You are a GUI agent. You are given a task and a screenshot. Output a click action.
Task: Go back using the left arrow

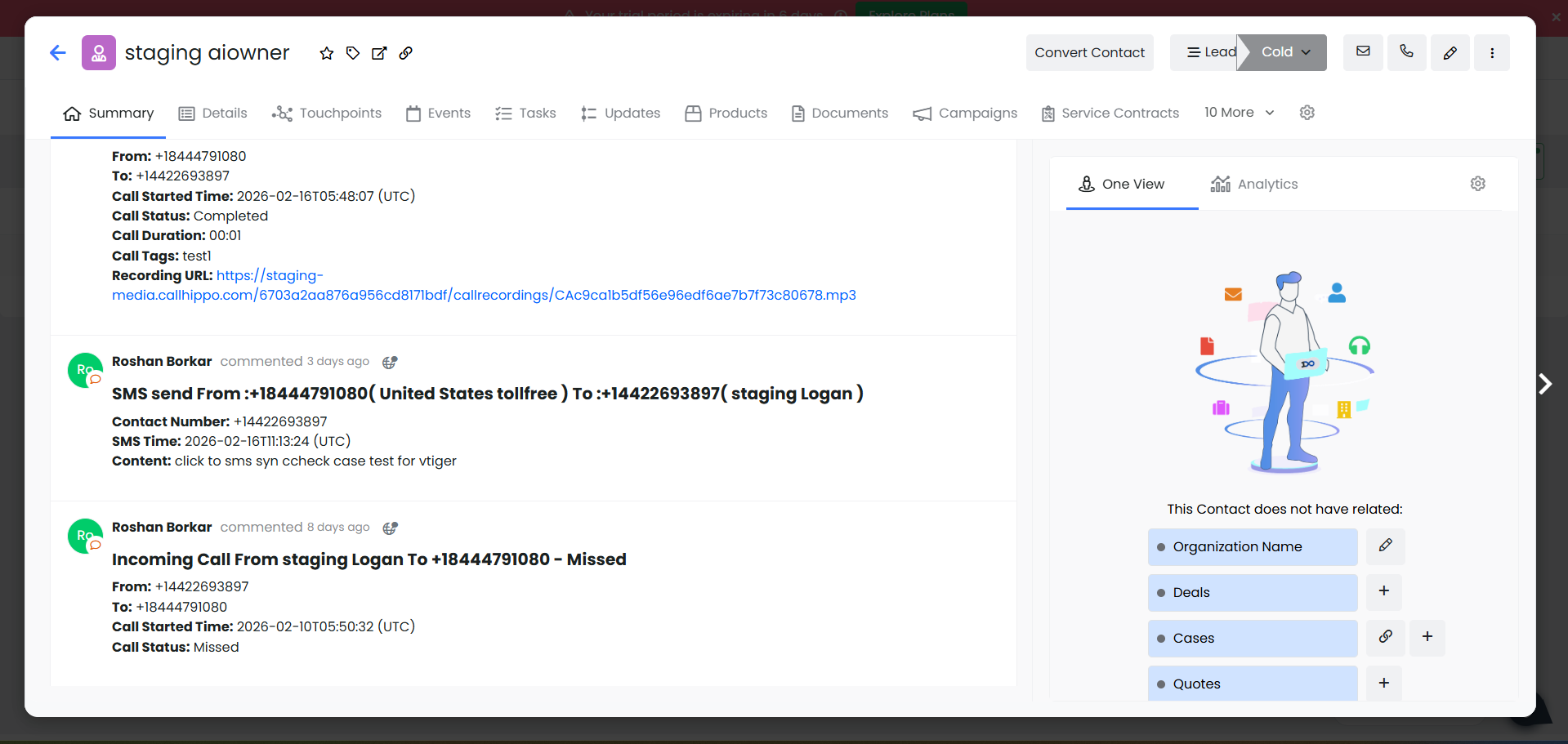[x=58, y=53]
